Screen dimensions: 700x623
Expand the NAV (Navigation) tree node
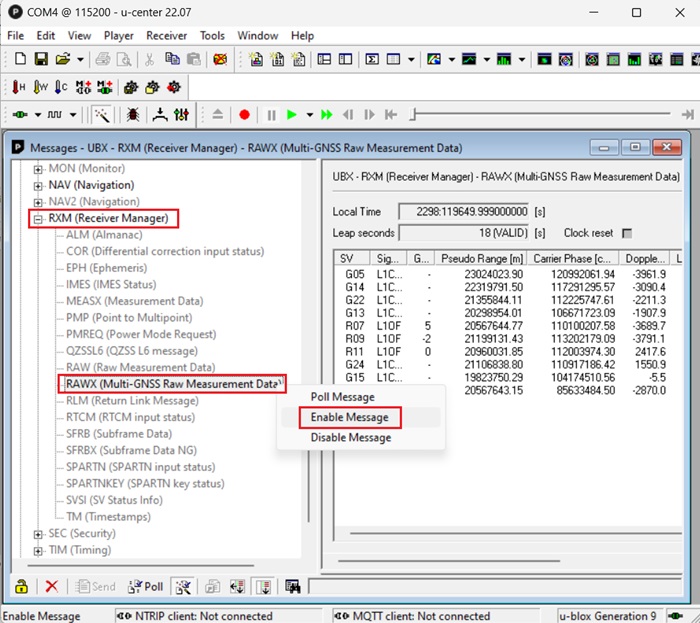39,185
